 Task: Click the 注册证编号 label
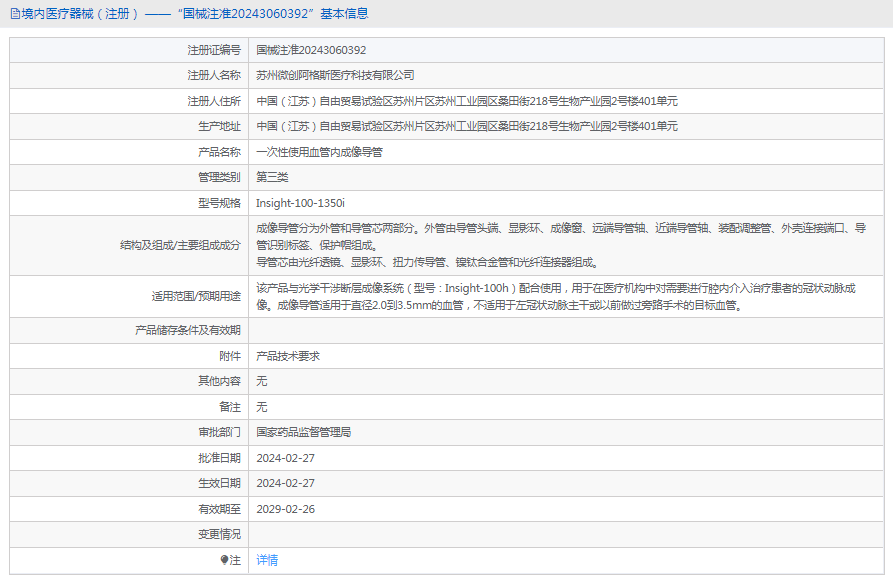pos(214,50)
